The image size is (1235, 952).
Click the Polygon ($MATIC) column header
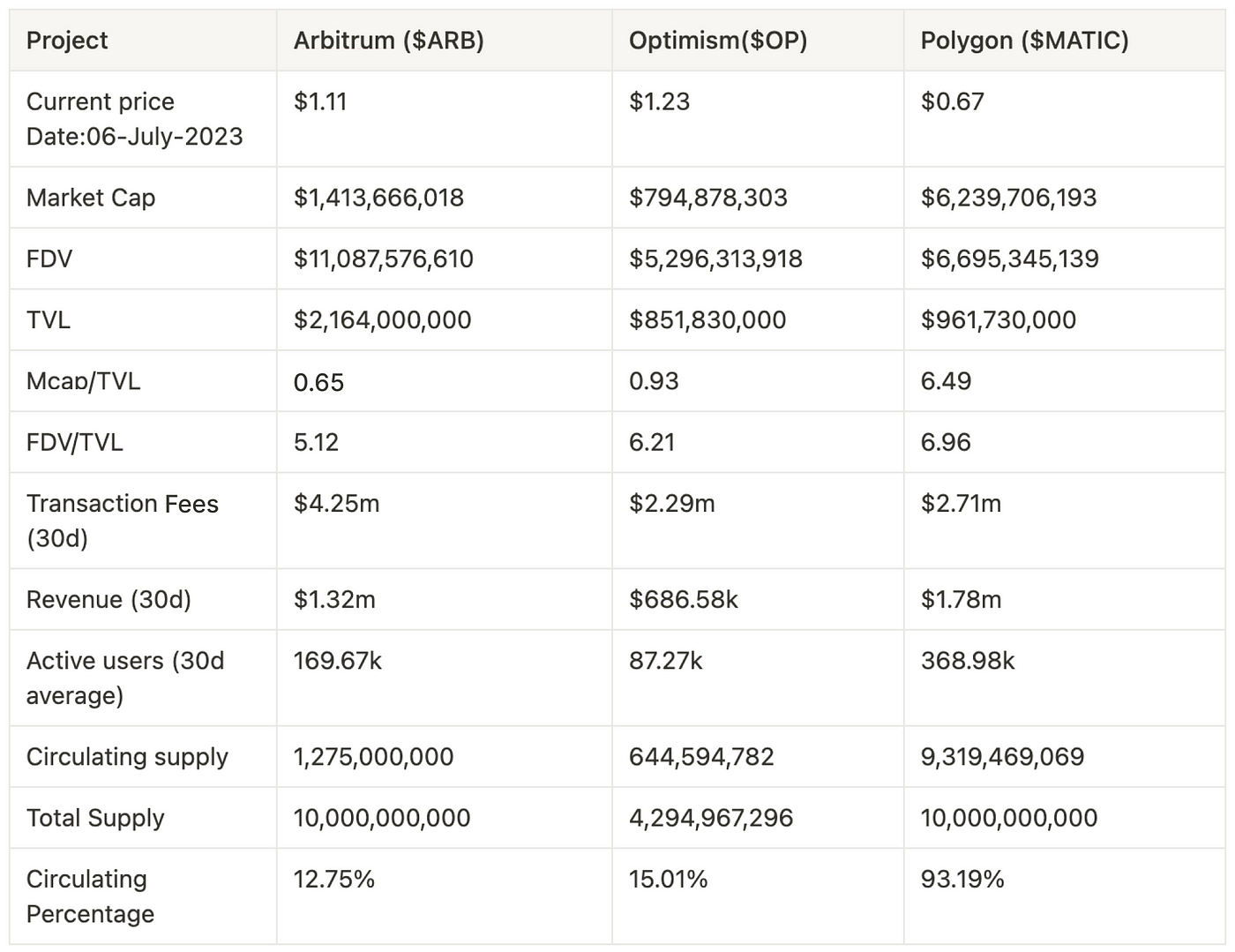(1024, 41)
